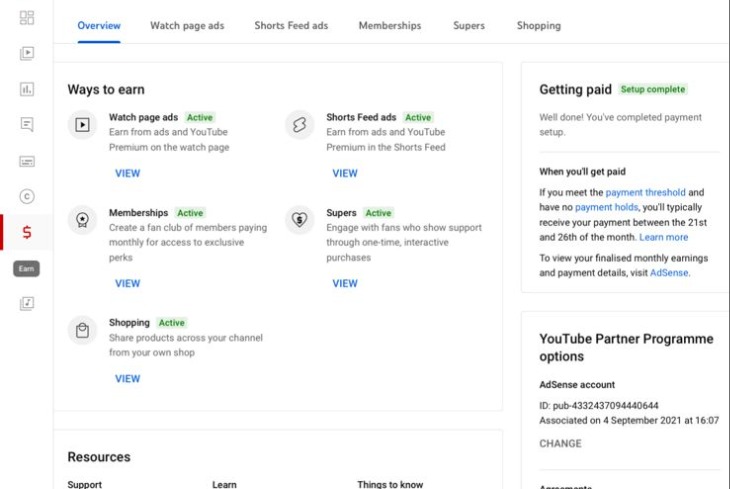Select the Earn dollar icon in sidebar
730x489 pixels.
(27, 232)
